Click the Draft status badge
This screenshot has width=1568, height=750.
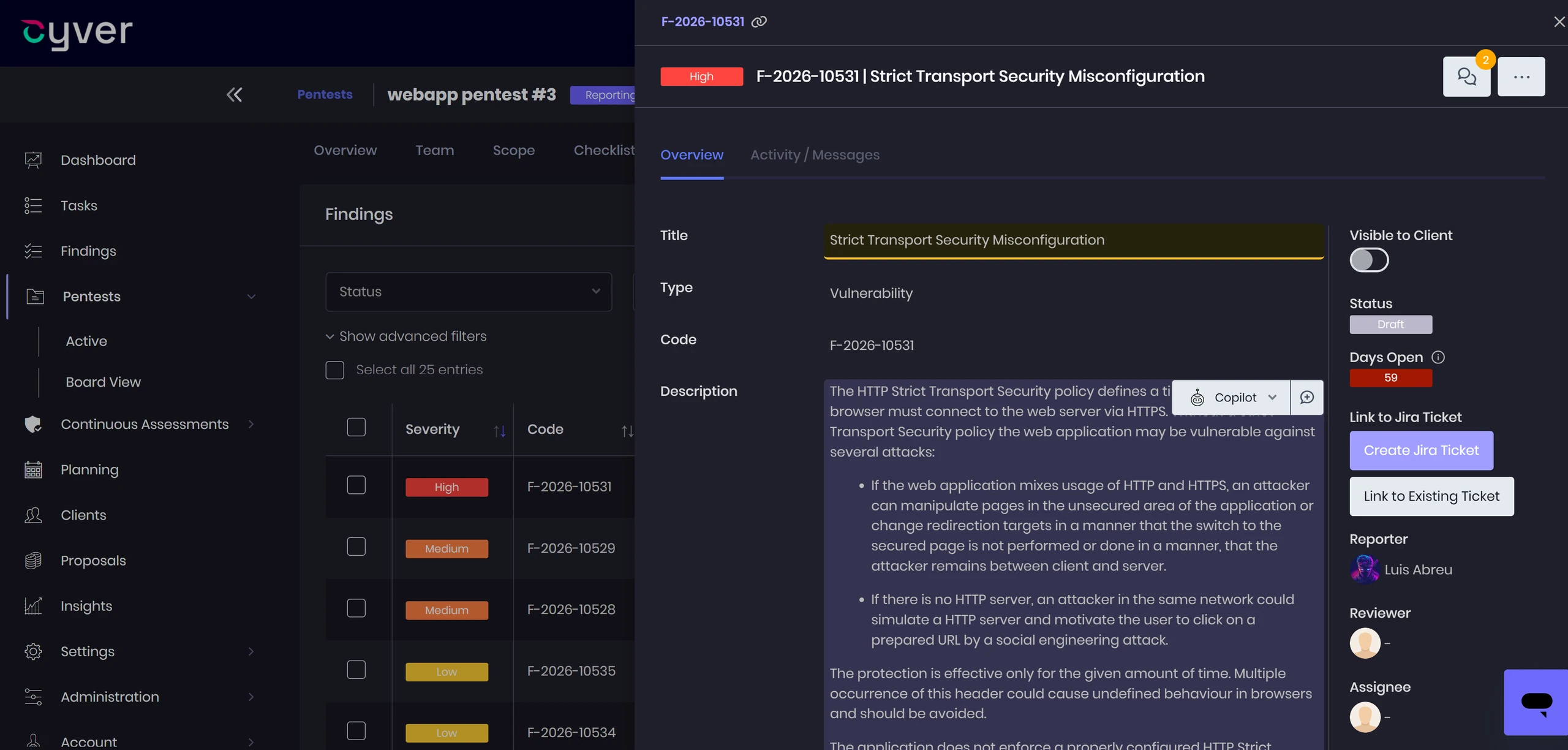click(x=1391, y=325)
